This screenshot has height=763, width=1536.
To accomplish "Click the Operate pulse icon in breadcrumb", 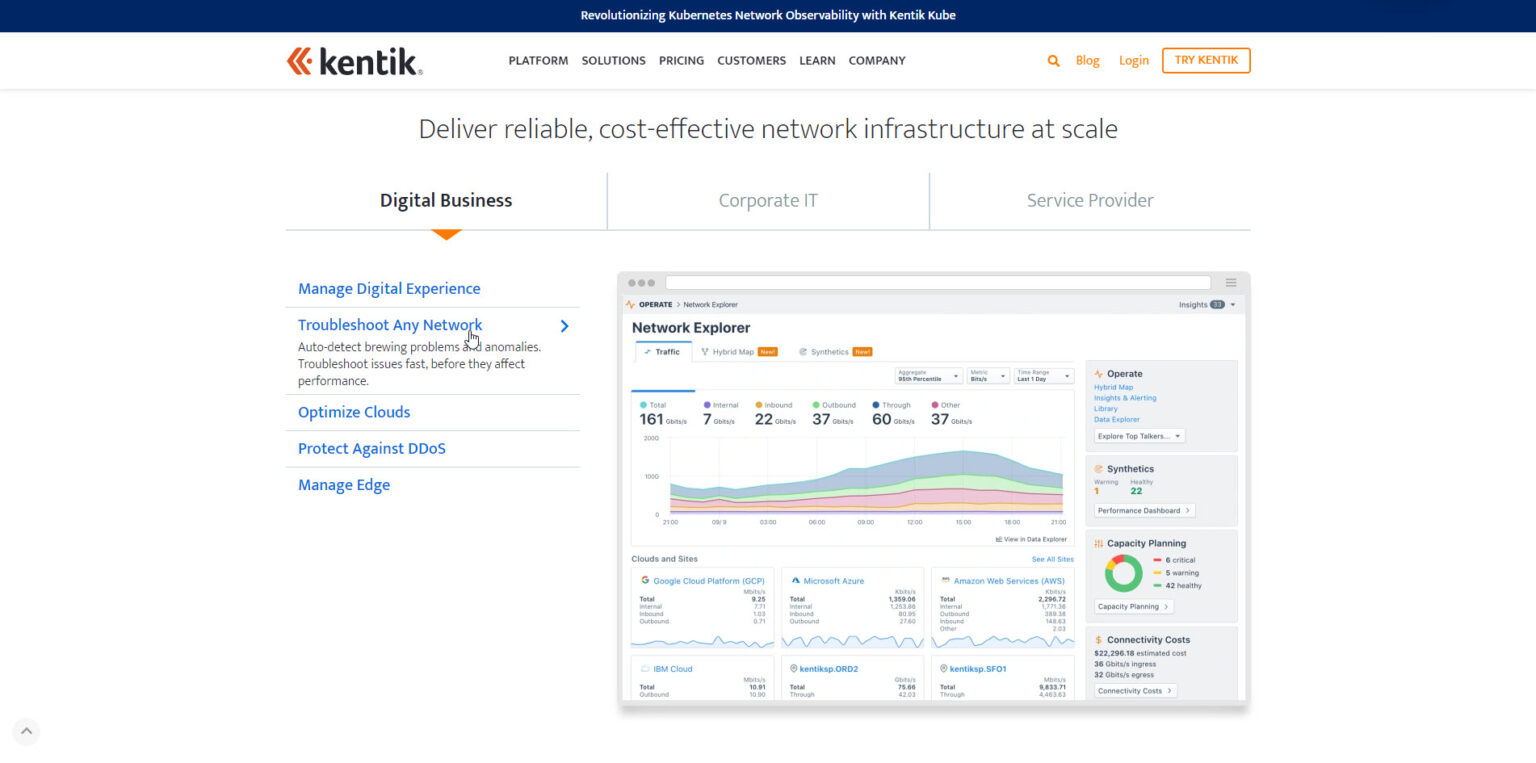I will tap(629, 305).
